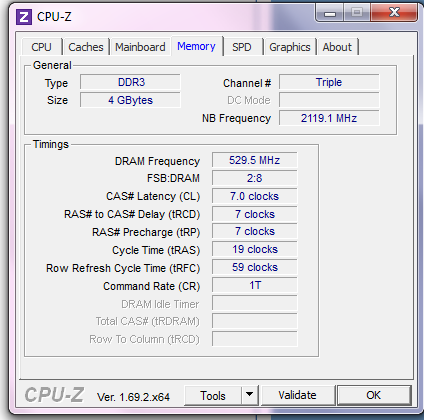Select the 2119.1 MHz NB Frequency value
The height and width of the screenshot is (420, 424).
[x=329, y=118]
